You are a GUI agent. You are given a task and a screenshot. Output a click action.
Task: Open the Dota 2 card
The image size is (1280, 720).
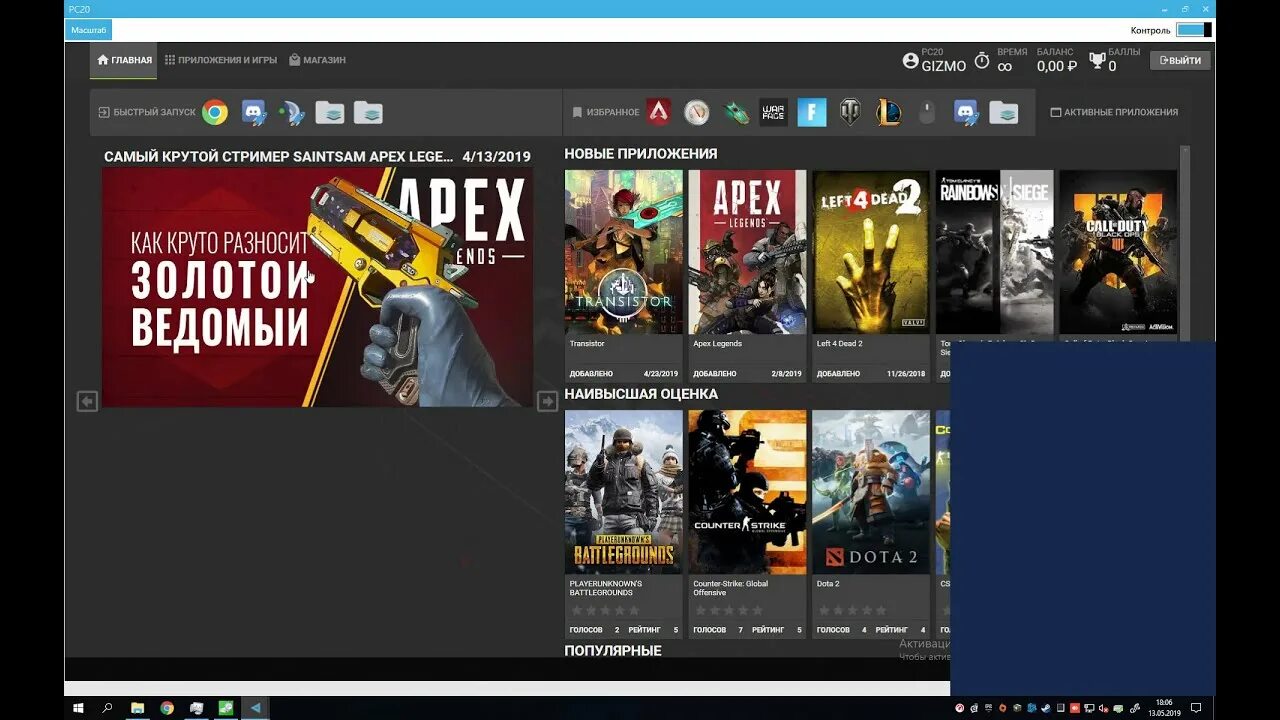point(871,523)
